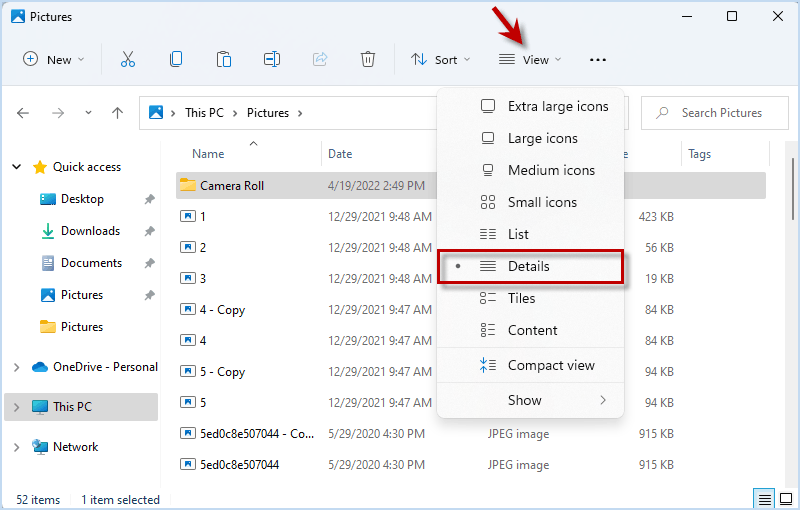The height and width of the screenshot is (510, 800).
Task: Expand OneDrive - Personal tree node
Action: (17, 367)
